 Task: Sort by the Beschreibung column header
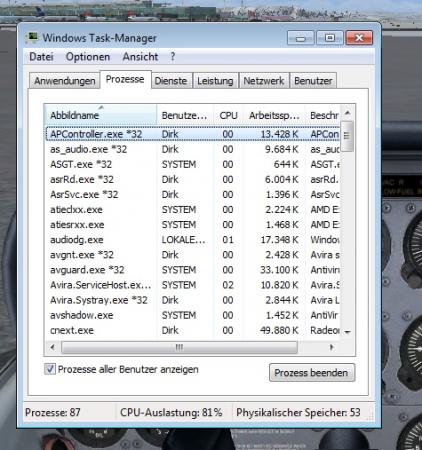(323, 115)
